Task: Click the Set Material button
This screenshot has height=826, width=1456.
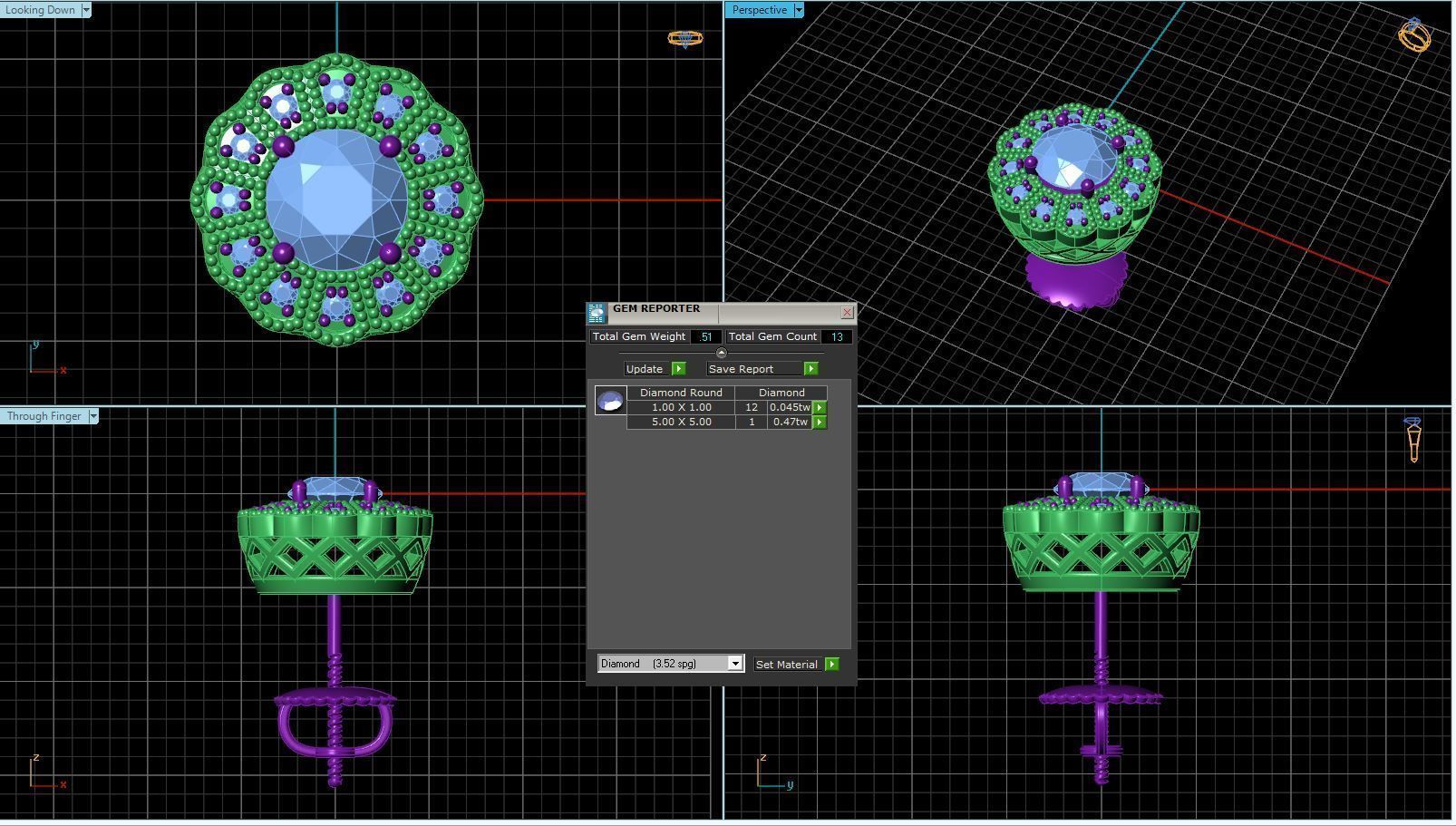Action: [x=796, y=665]
